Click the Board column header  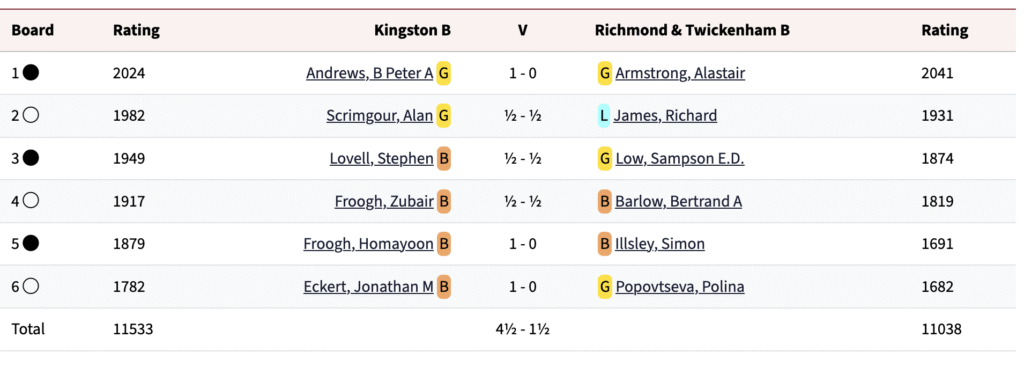tap(33, 30)
